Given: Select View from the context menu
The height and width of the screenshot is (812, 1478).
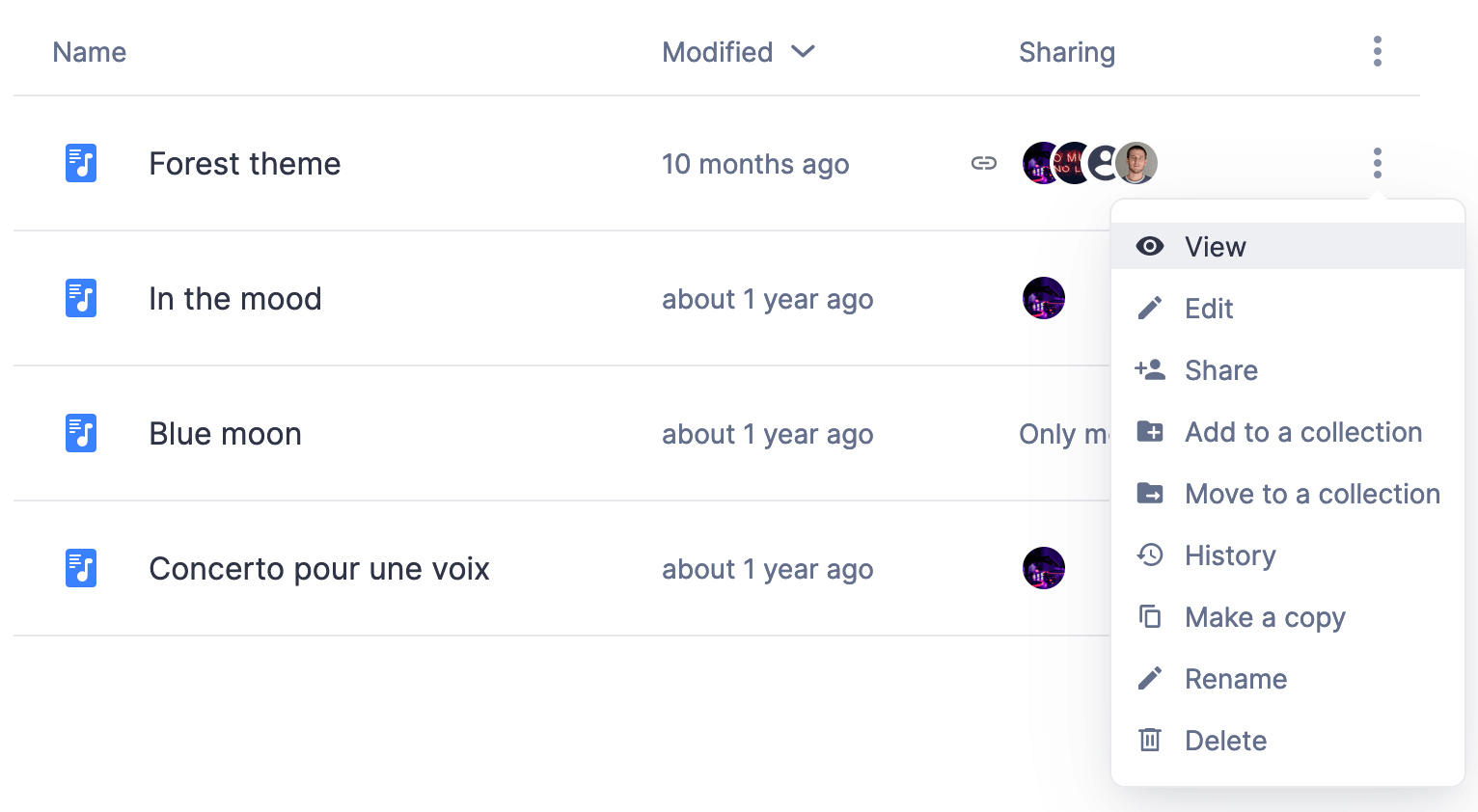Looking at the screenshot, I should (x=1215, y=247).
